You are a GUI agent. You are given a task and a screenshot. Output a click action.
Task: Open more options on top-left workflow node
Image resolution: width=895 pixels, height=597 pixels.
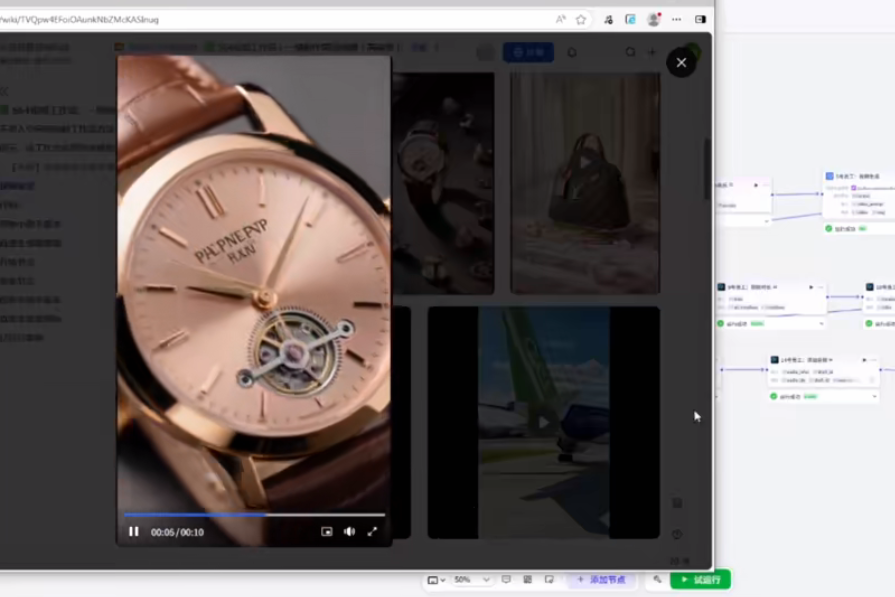[766, 185]
